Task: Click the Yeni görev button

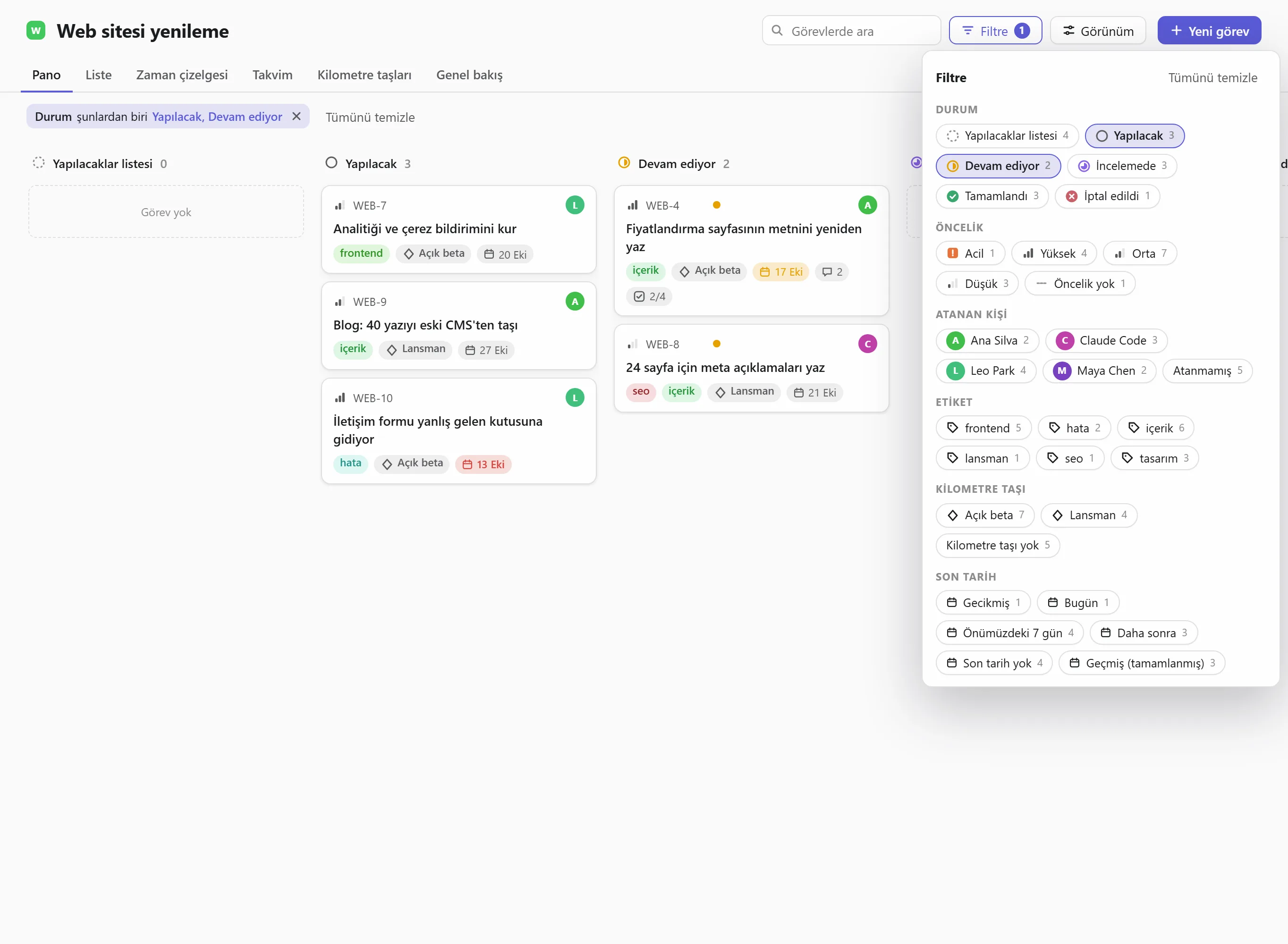Action: coord(1209,31)
